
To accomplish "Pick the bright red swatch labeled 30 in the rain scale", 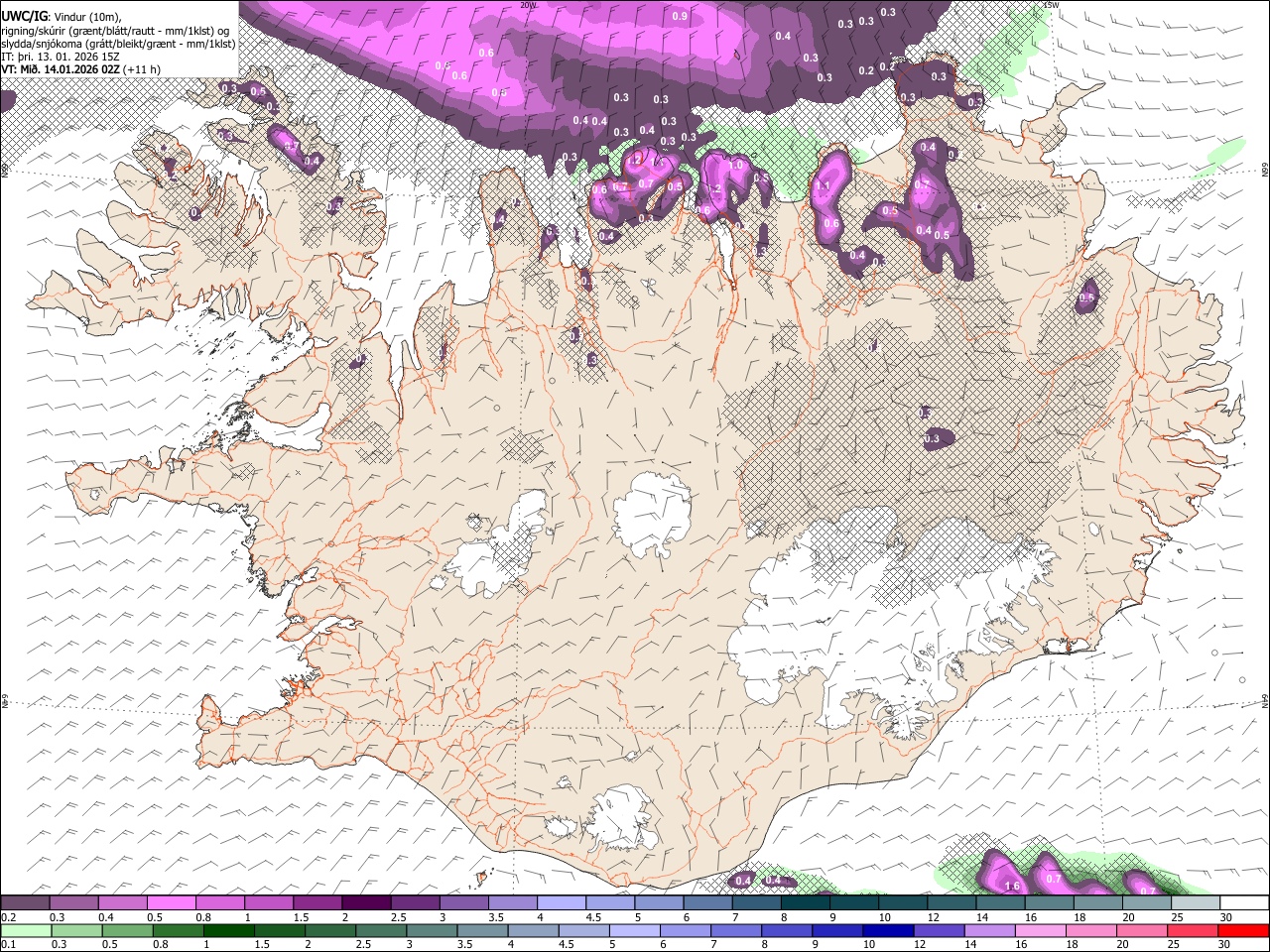I will click(x=1244, y=931).
